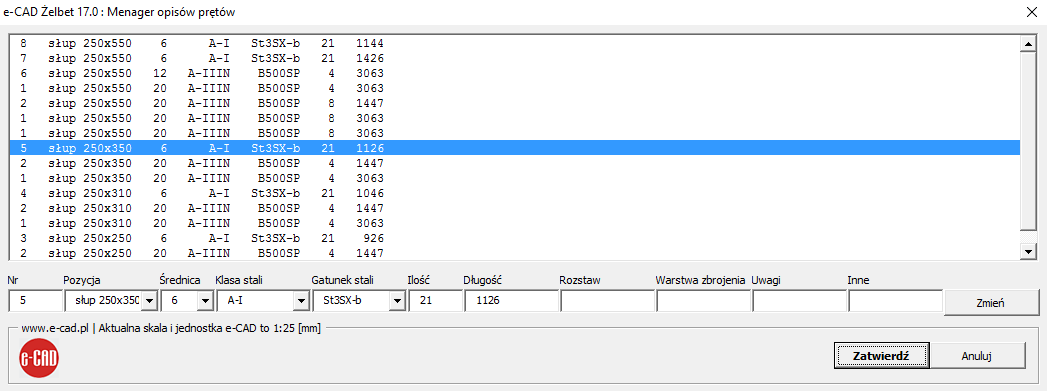Select row 1 słup 250x310 length 3063
This screenshot has height=391, width=1047.
514,223
